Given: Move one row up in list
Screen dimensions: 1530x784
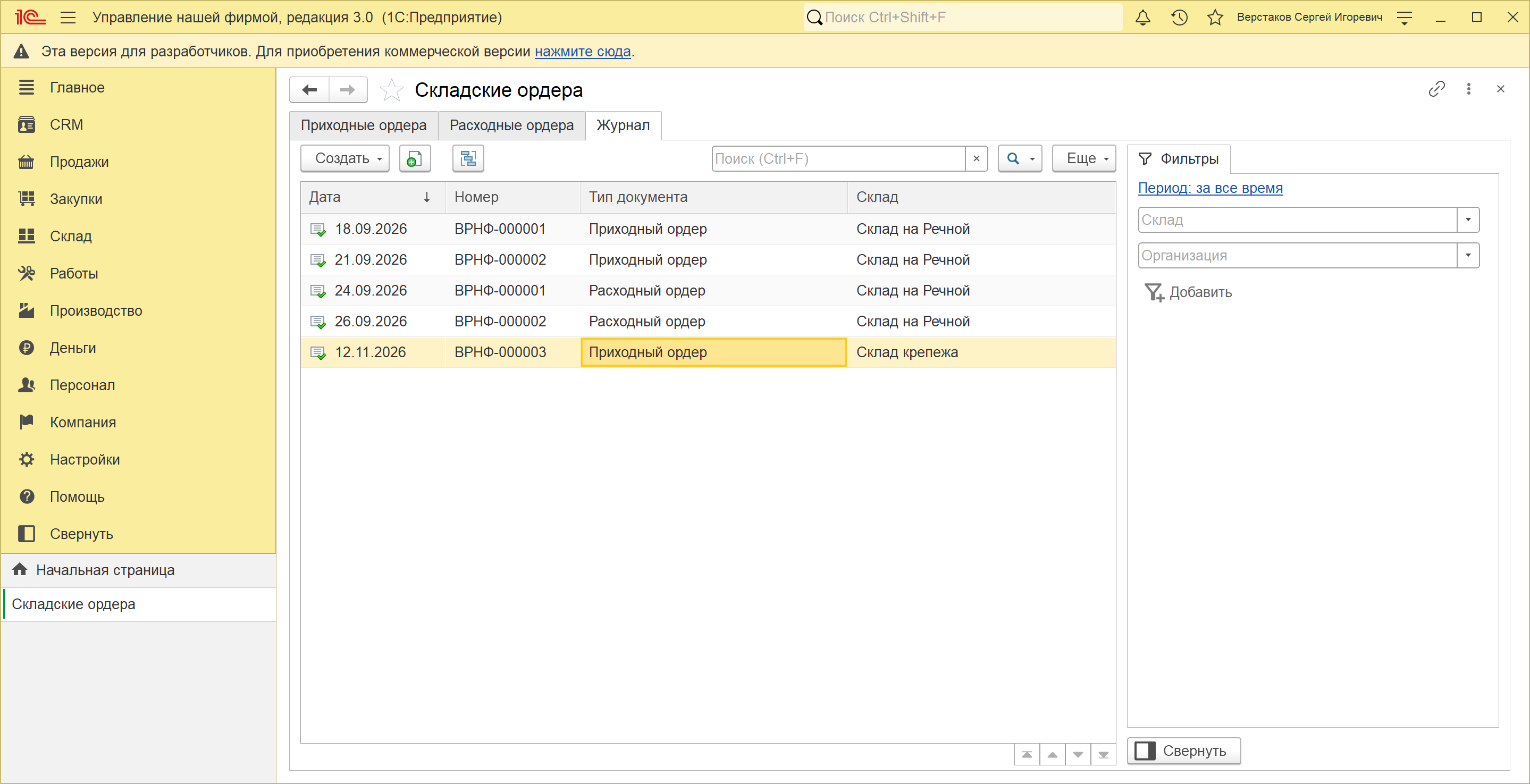Looking at the screenshot, I should coord(1053,754).
